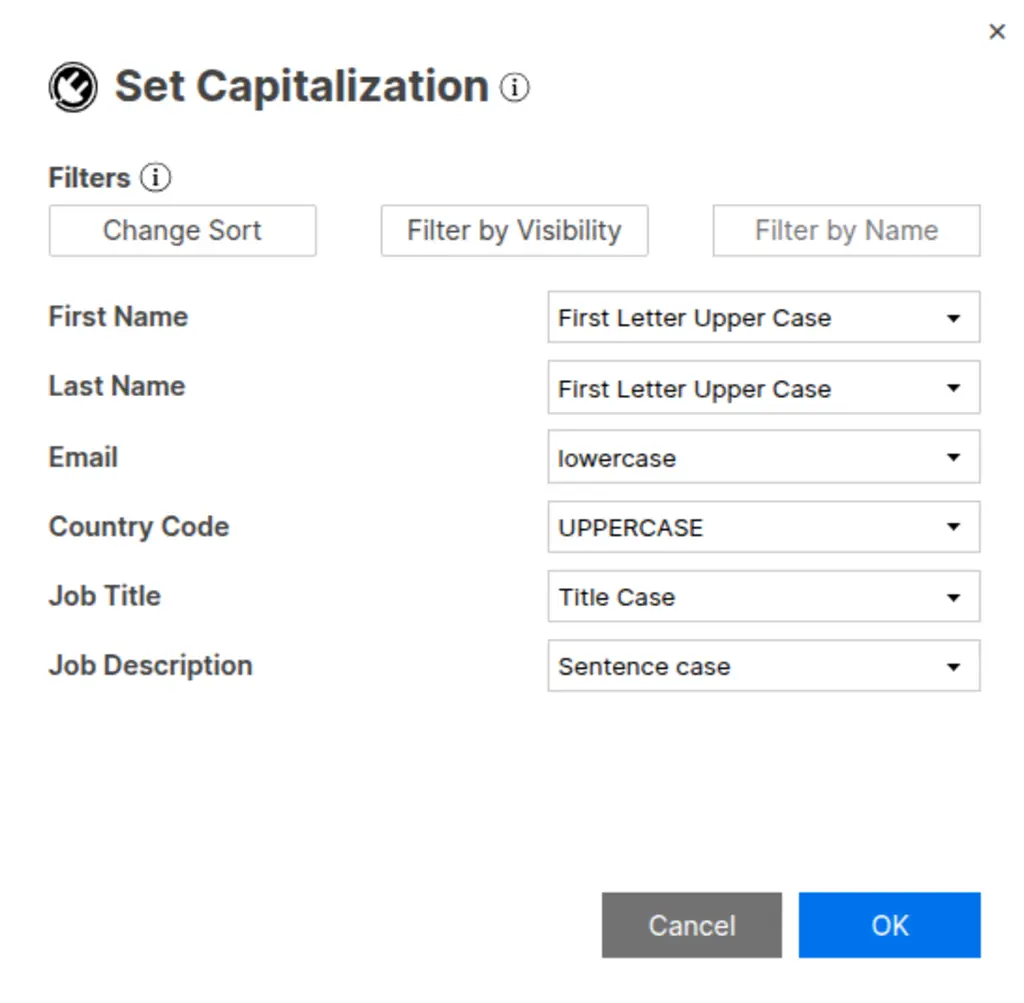Image resolution: width=1024 pixels, height=1003 pixels.
Task: Click the info icon next to Filters
Action: tap(155, 178)
